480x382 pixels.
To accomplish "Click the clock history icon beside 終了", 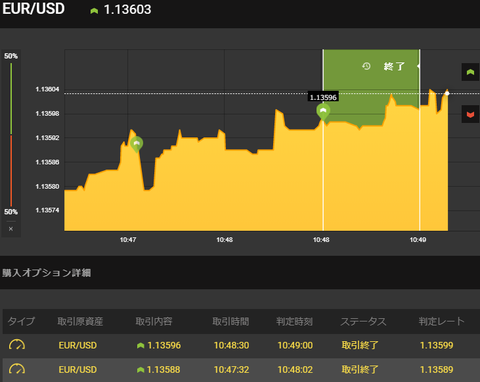I will (x=366, y=66).
